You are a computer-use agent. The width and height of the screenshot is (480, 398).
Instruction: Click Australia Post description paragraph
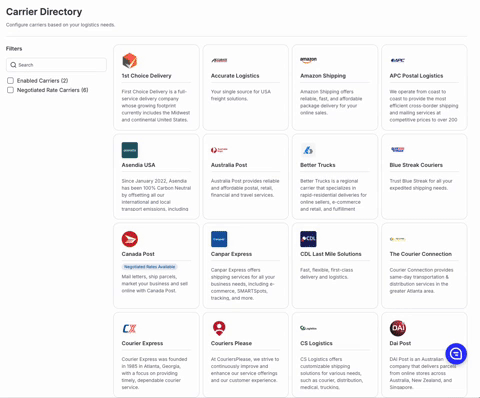click(245, 188)
